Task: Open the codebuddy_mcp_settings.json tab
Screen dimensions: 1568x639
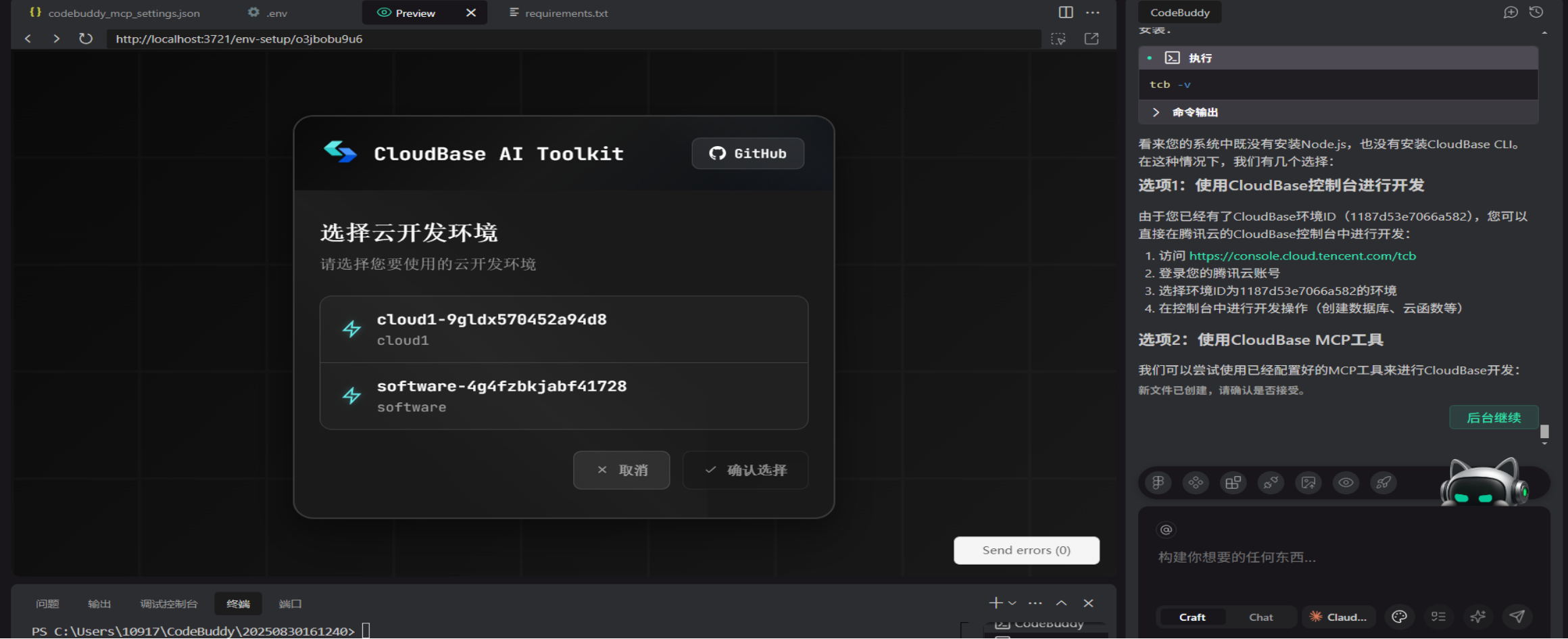Action: pyautogui.click(x=115, y=13)
